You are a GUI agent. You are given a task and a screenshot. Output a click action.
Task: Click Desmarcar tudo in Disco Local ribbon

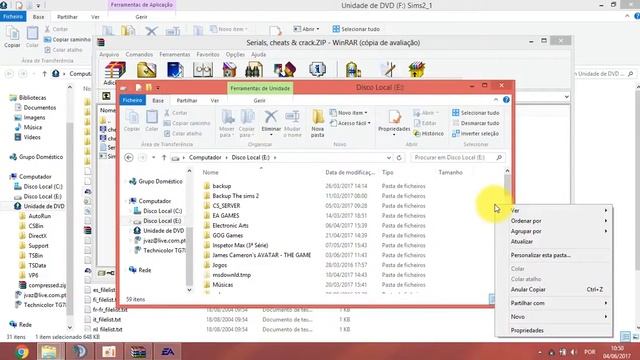coord(476,123)
